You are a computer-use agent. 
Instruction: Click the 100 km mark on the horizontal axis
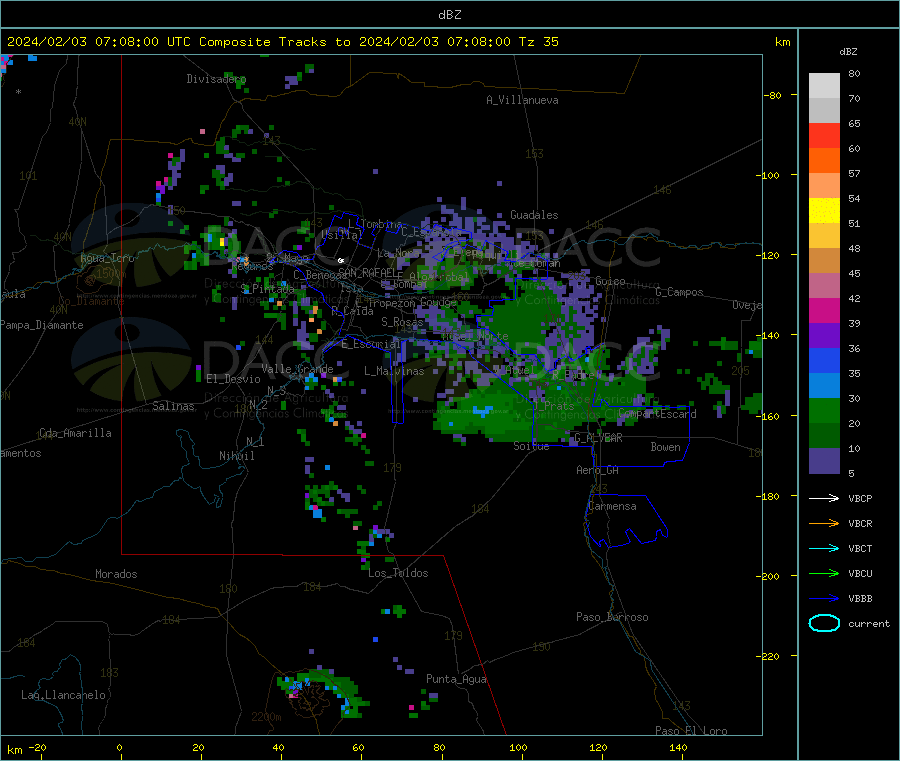(x=518, y=747)
